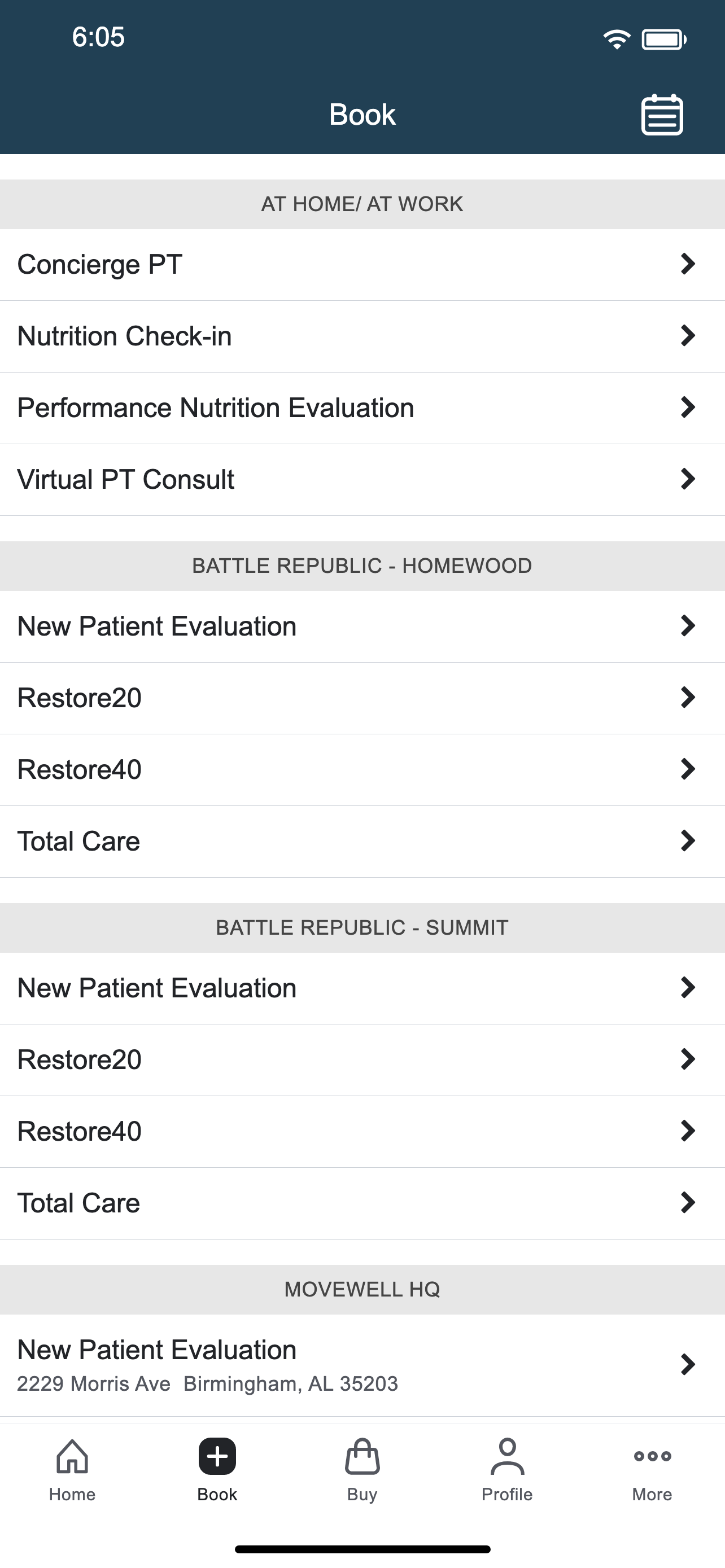Open Summit New Patient Evaluation chevron
The image size is (725, 1568).
(688, 987)
